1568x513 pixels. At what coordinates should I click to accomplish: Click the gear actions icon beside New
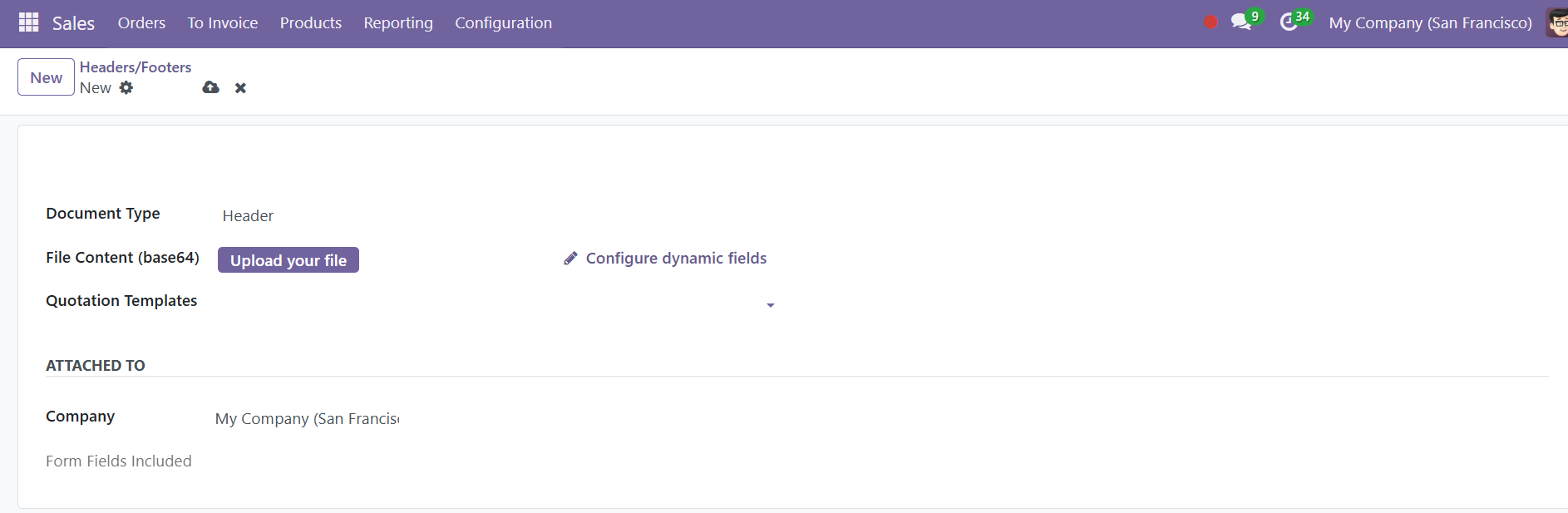point(126,87)
